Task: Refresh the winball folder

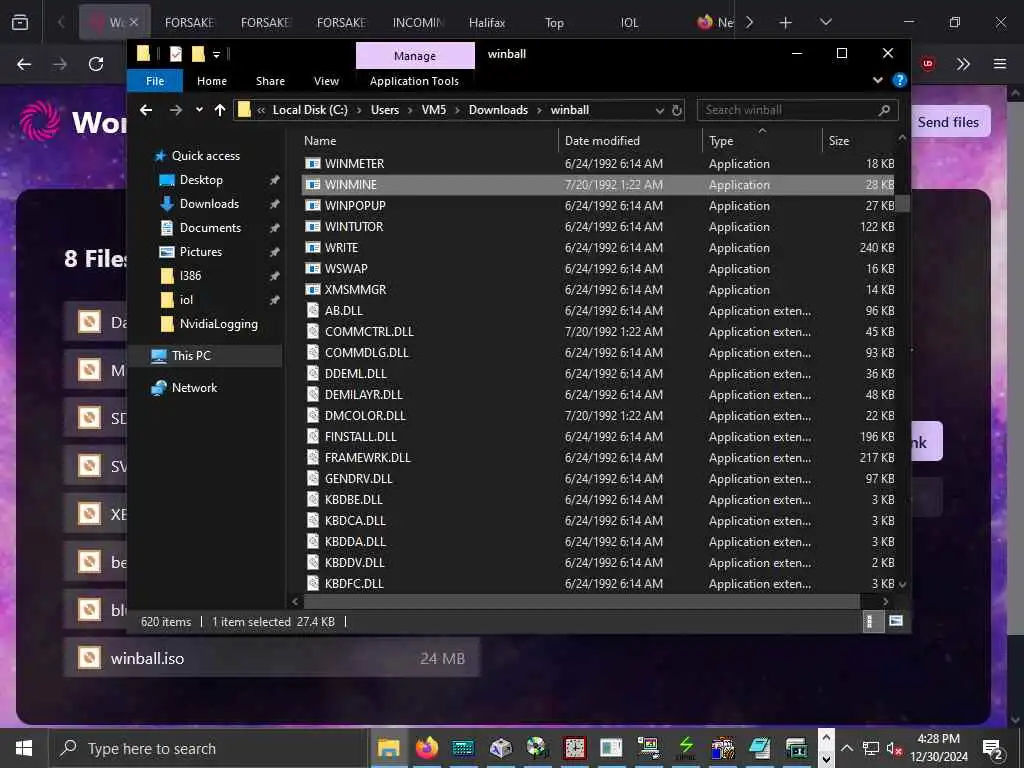Action: point(677,110)
